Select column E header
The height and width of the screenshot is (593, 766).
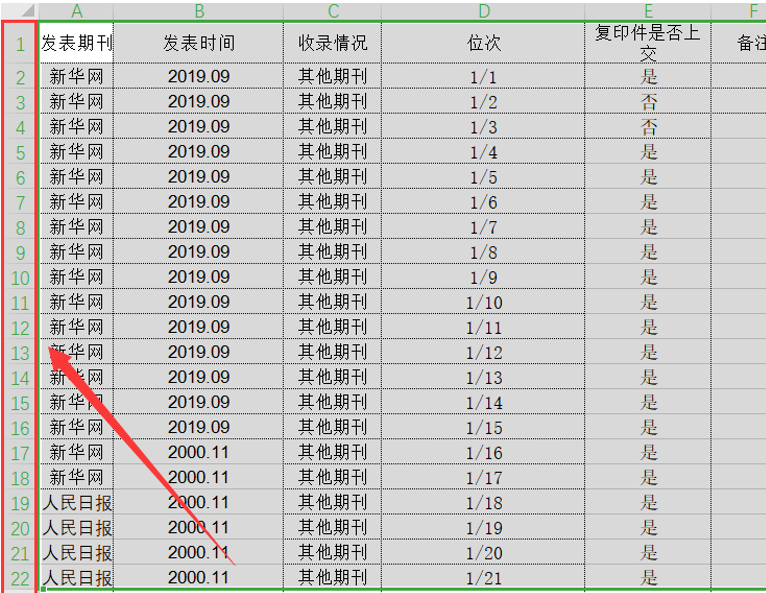click(x=648, y=11)
